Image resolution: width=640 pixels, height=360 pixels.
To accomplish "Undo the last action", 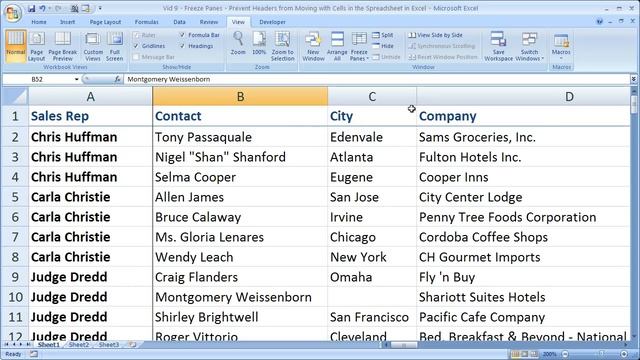I will [x=42, y=8].
